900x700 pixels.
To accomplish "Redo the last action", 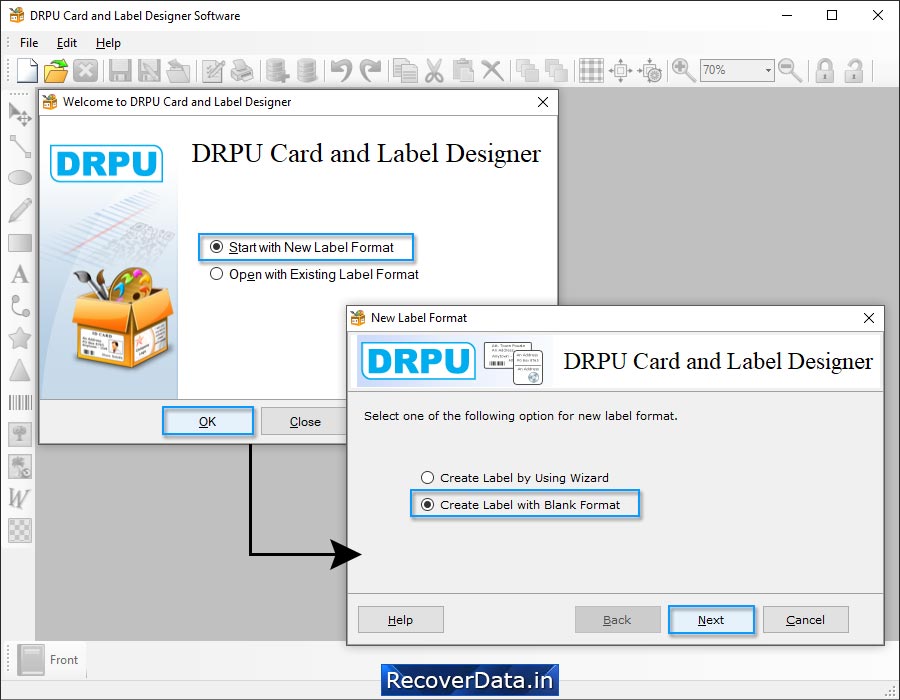I will coord(370,71).
